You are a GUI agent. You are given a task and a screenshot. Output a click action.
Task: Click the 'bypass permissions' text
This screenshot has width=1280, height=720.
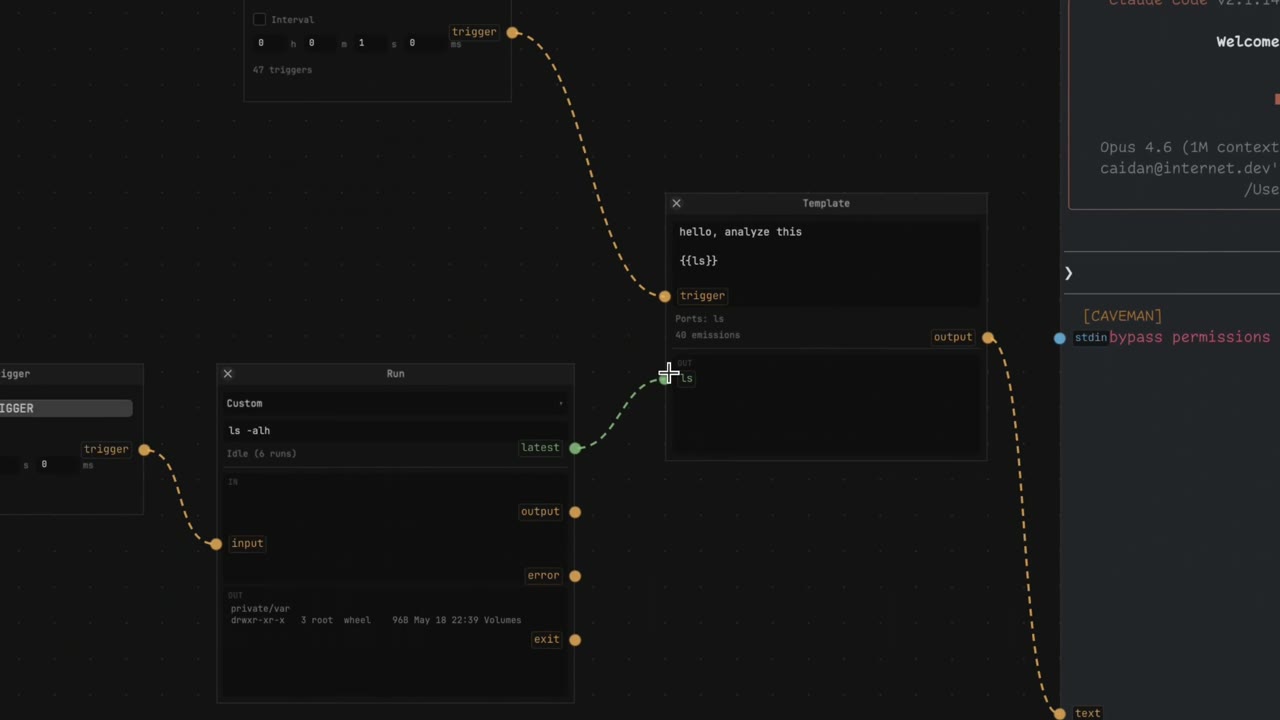[1189, 338]
